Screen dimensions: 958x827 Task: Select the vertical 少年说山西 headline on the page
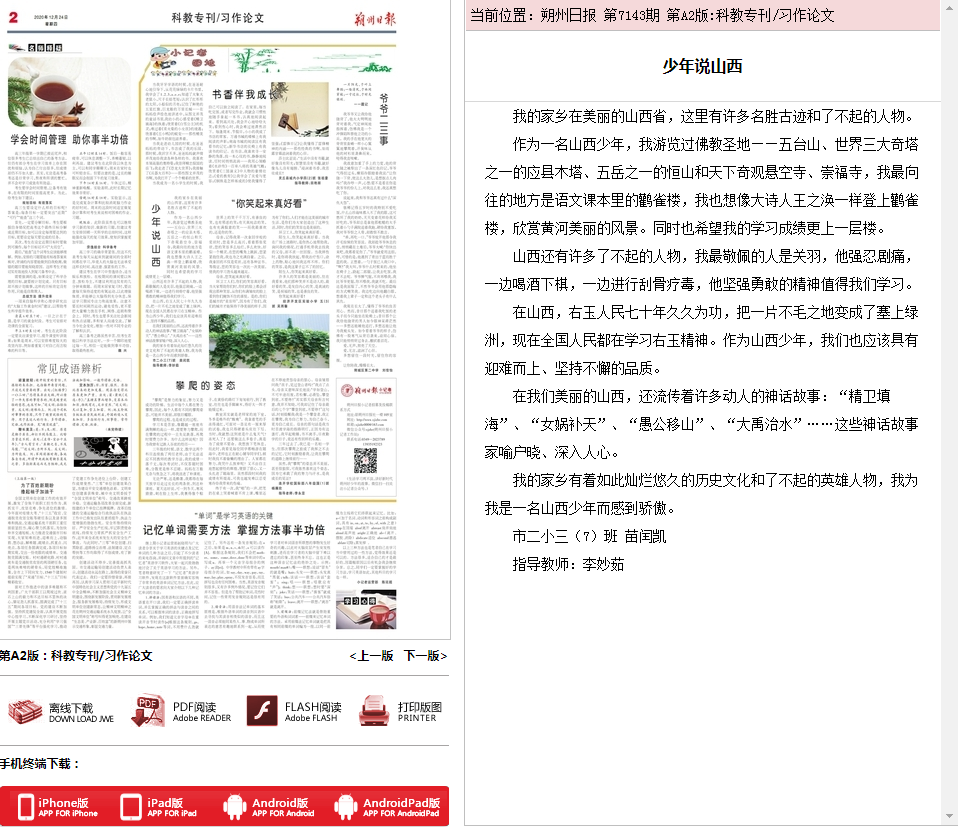156,235
